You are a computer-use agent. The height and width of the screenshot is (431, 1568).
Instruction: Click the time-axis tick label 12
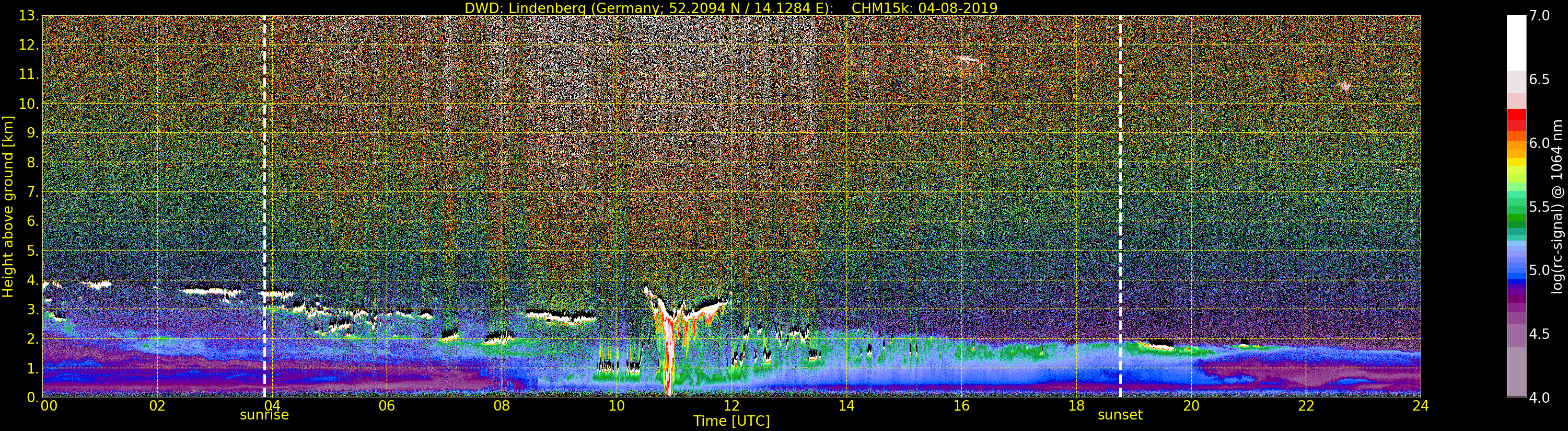731,406
